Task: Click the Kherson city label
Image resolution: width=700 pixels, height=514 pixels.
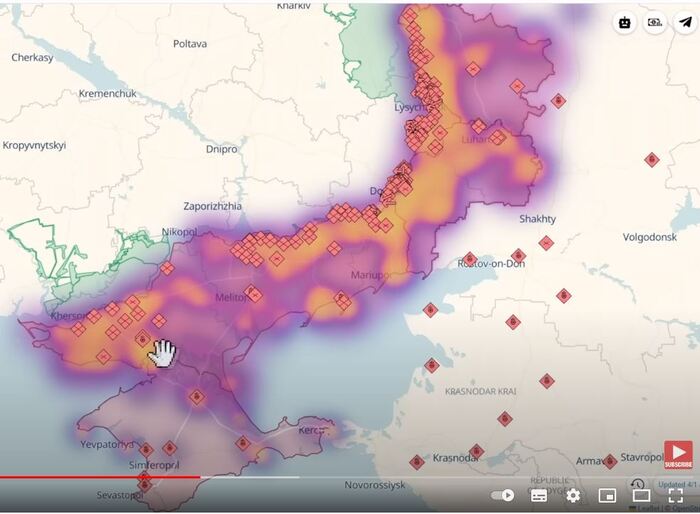Action: (x=66, y=316)
